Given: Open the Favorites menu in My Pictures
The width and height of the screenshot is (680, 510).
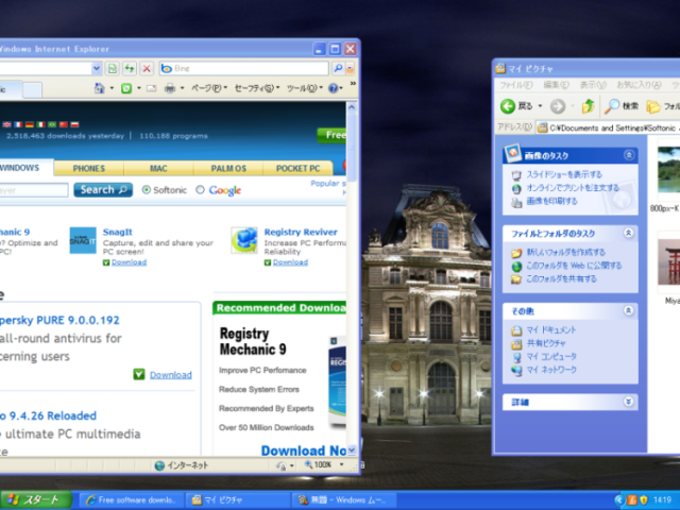Looking at the screenshot, I should [638, 85].
